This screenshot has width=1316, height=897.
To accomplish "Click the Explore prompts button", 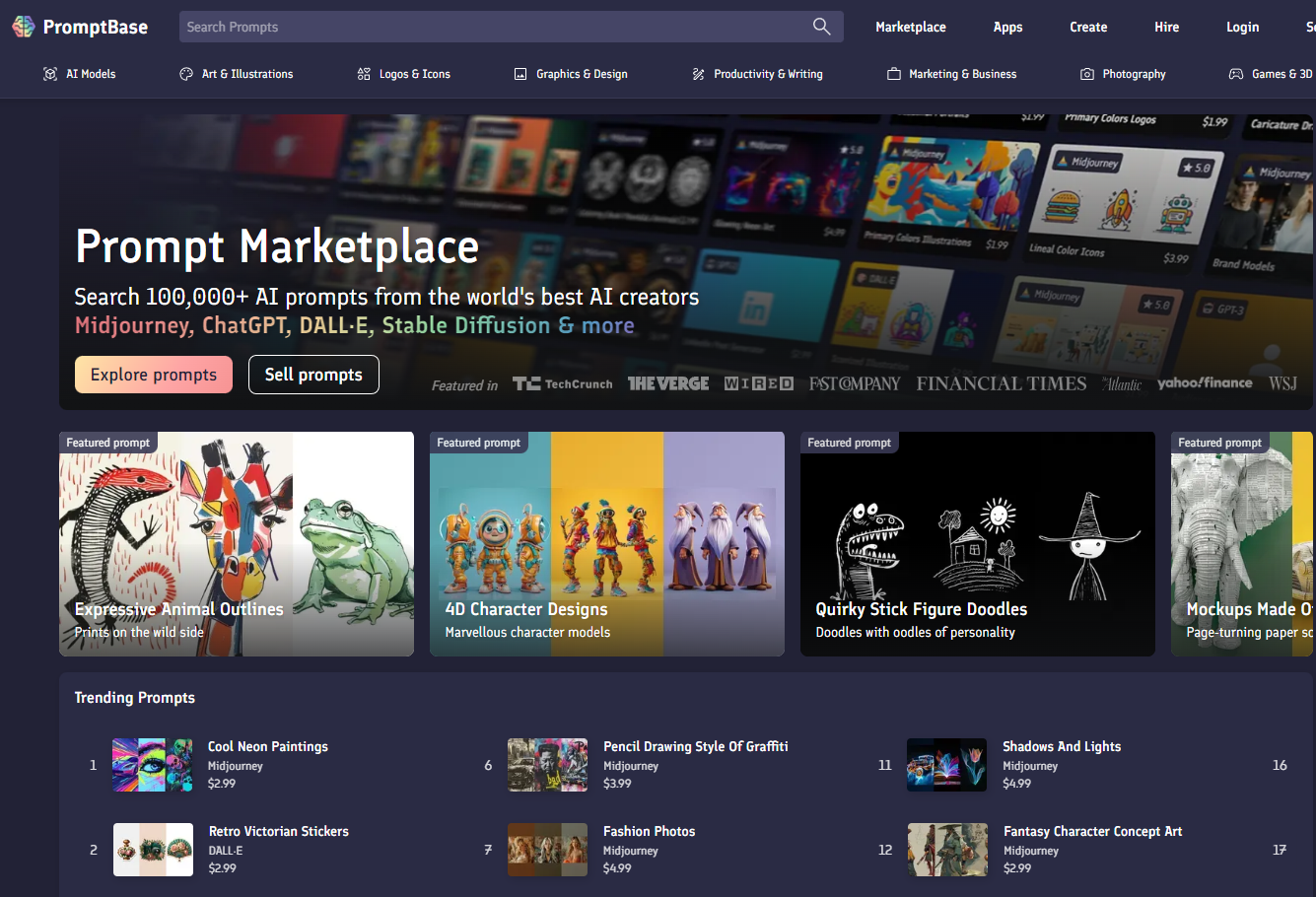I will point(154,375).
